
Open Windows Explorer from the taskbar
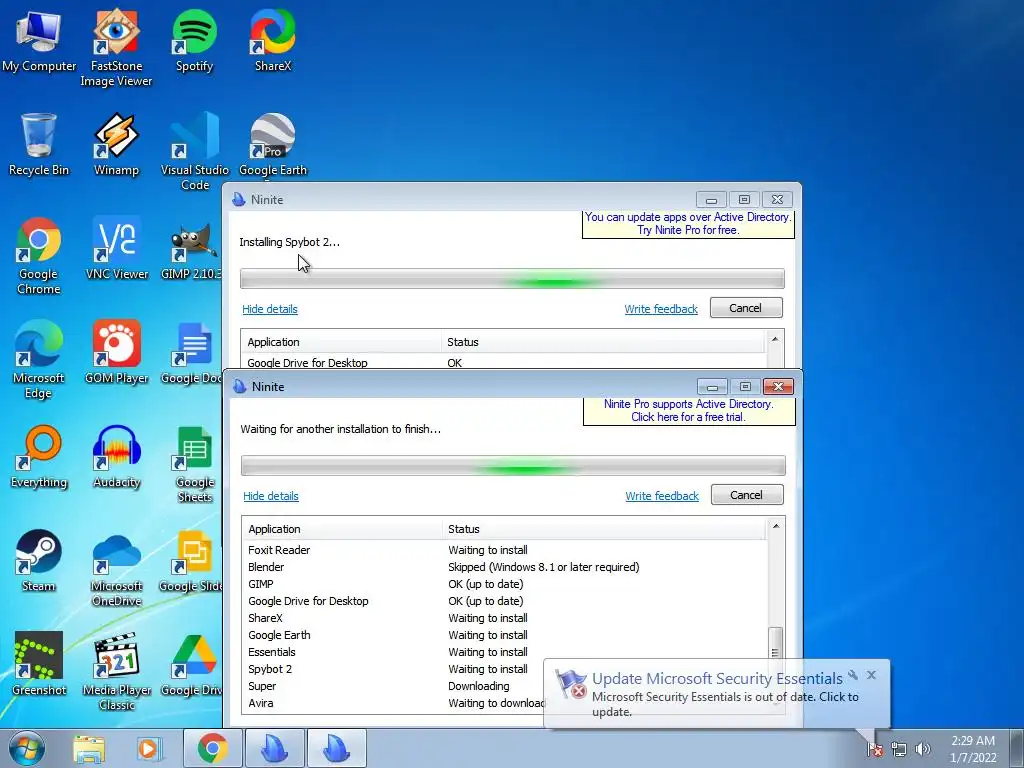[89, 748]
